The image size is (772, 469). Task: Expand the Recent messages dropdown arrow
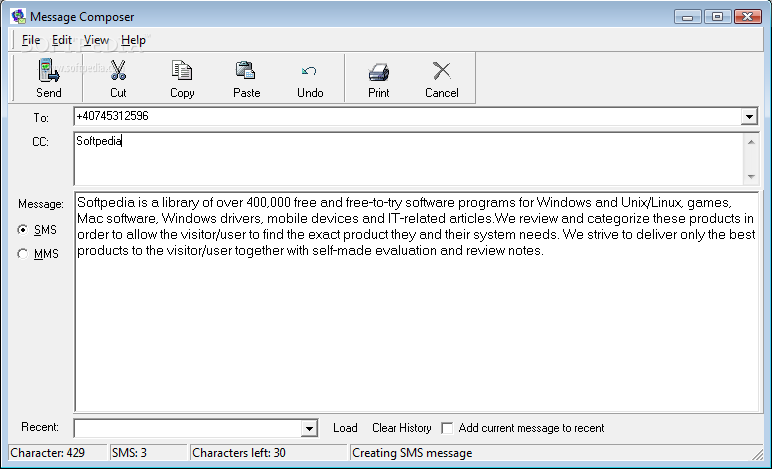[309, 428]
